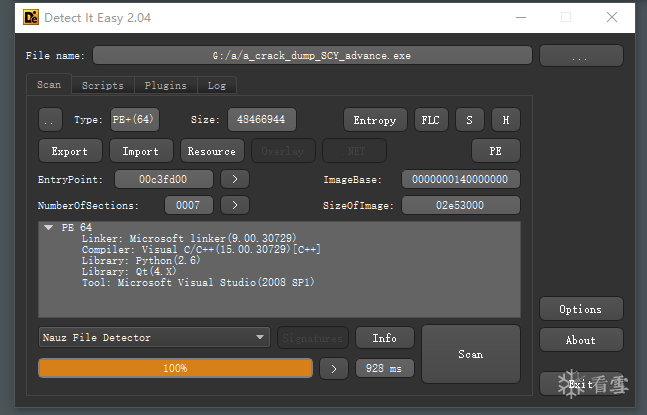The height and width of the screenshot is (415, 647).
Task: Open the Nauz File Detector dropdown
Action: pyautogui.click(x=154, y=337)
